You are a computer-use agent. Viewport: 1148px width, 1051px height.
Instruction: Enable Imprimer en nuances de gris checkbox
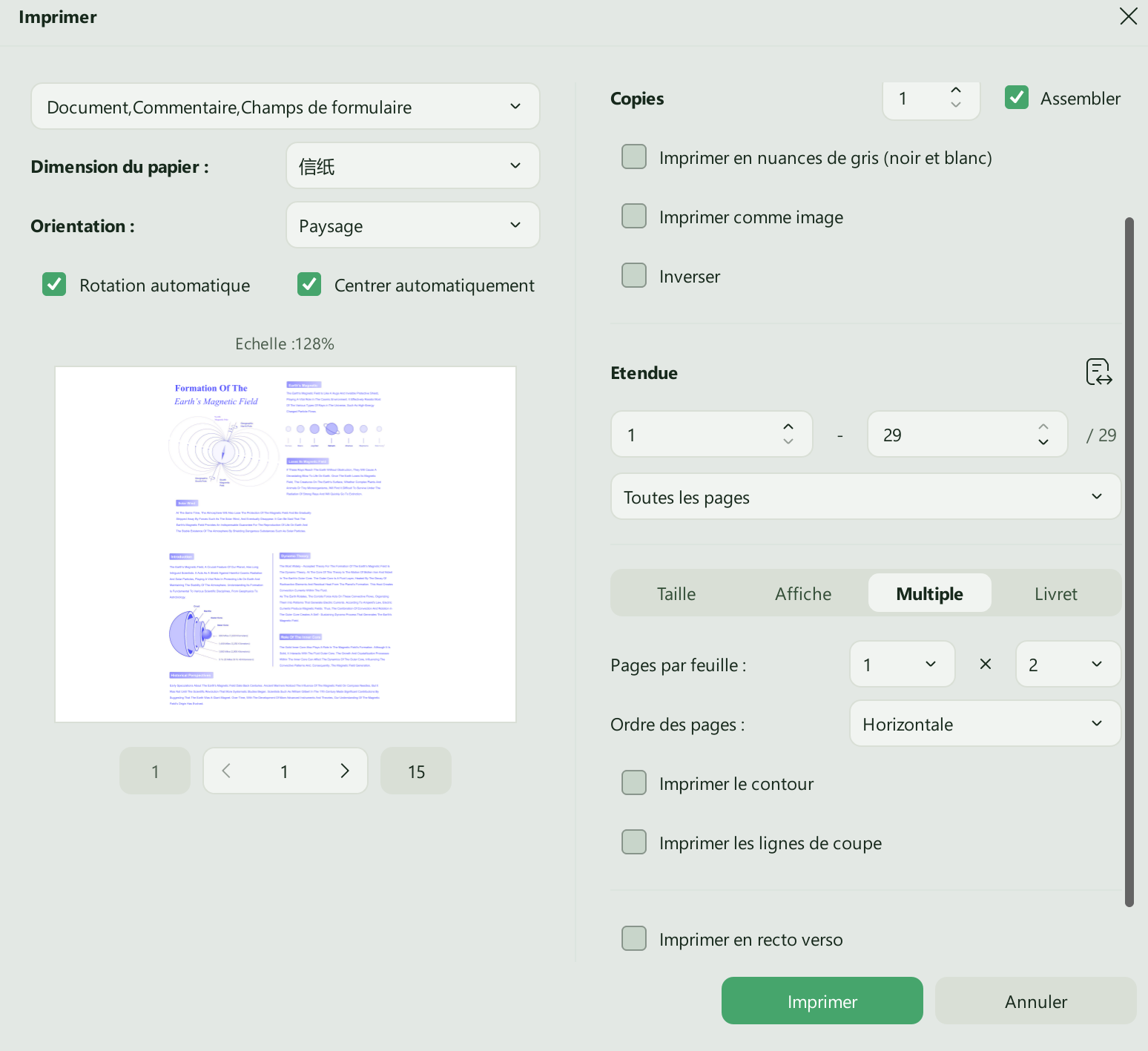click(634, 157)
